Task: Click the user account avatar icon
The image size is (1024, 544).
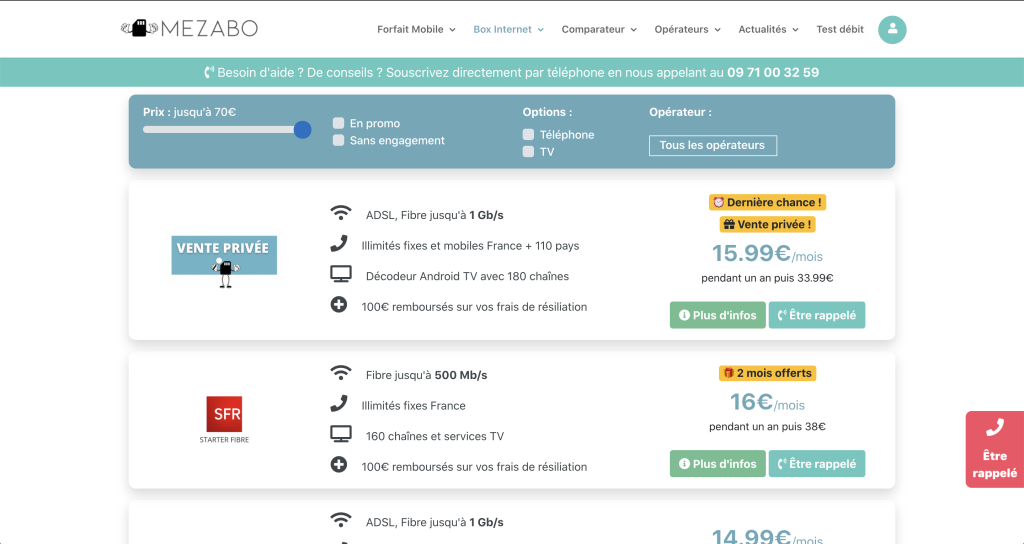Action: click(x=891, y=30)
